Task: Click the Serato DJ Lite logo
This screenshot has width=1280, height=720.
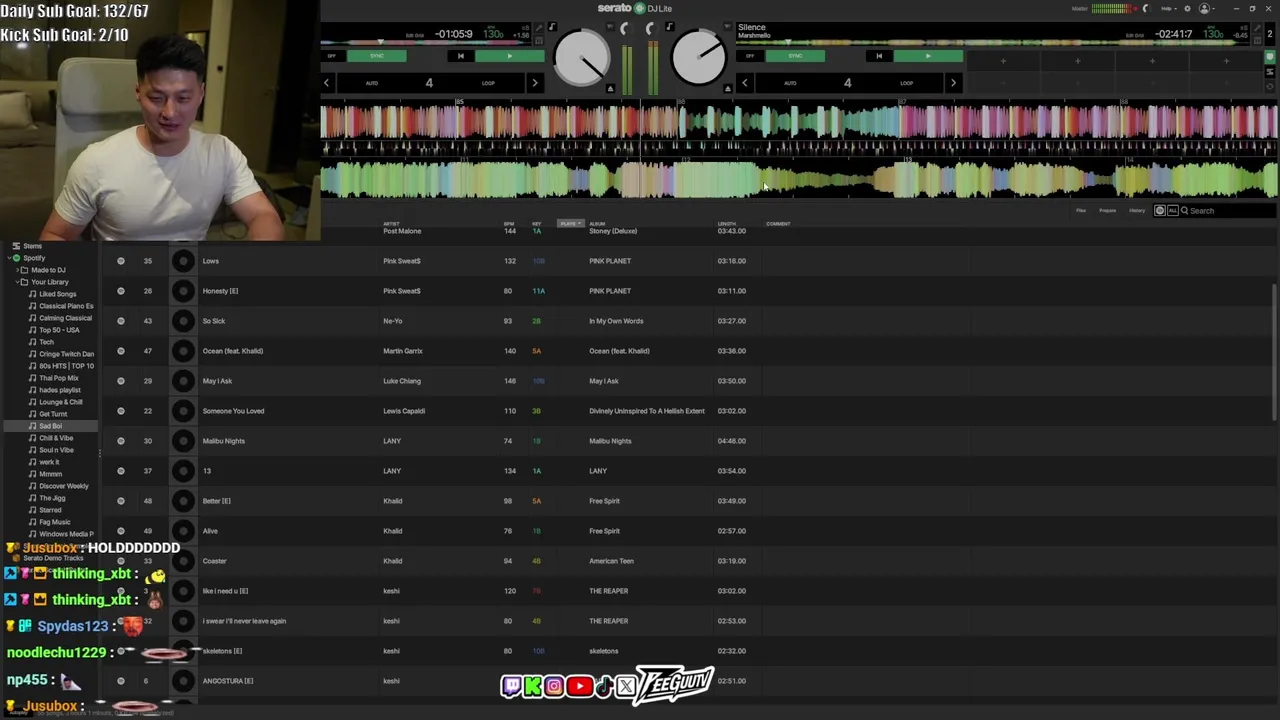Action: pos(635,8)
